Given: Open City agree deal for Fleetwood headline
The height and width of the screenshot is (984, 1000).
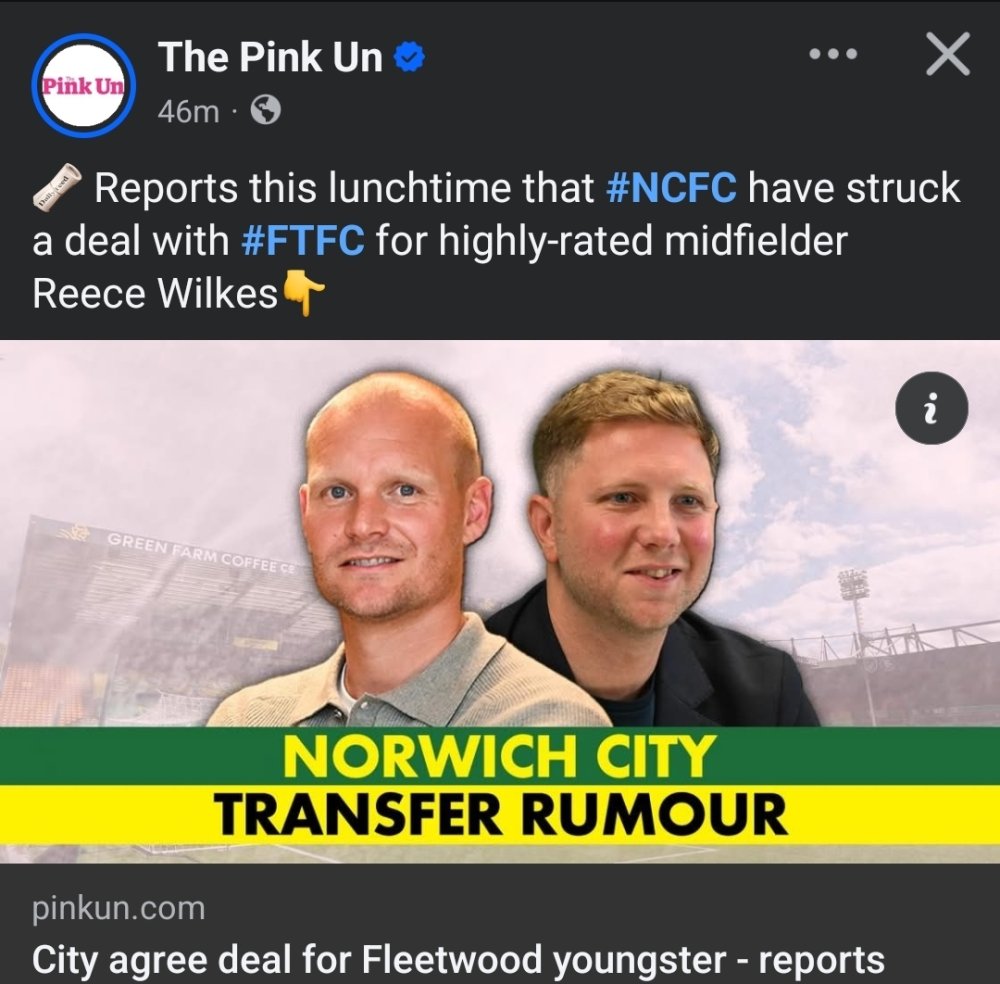Looking at the screenshot, I should pos(458,960).
